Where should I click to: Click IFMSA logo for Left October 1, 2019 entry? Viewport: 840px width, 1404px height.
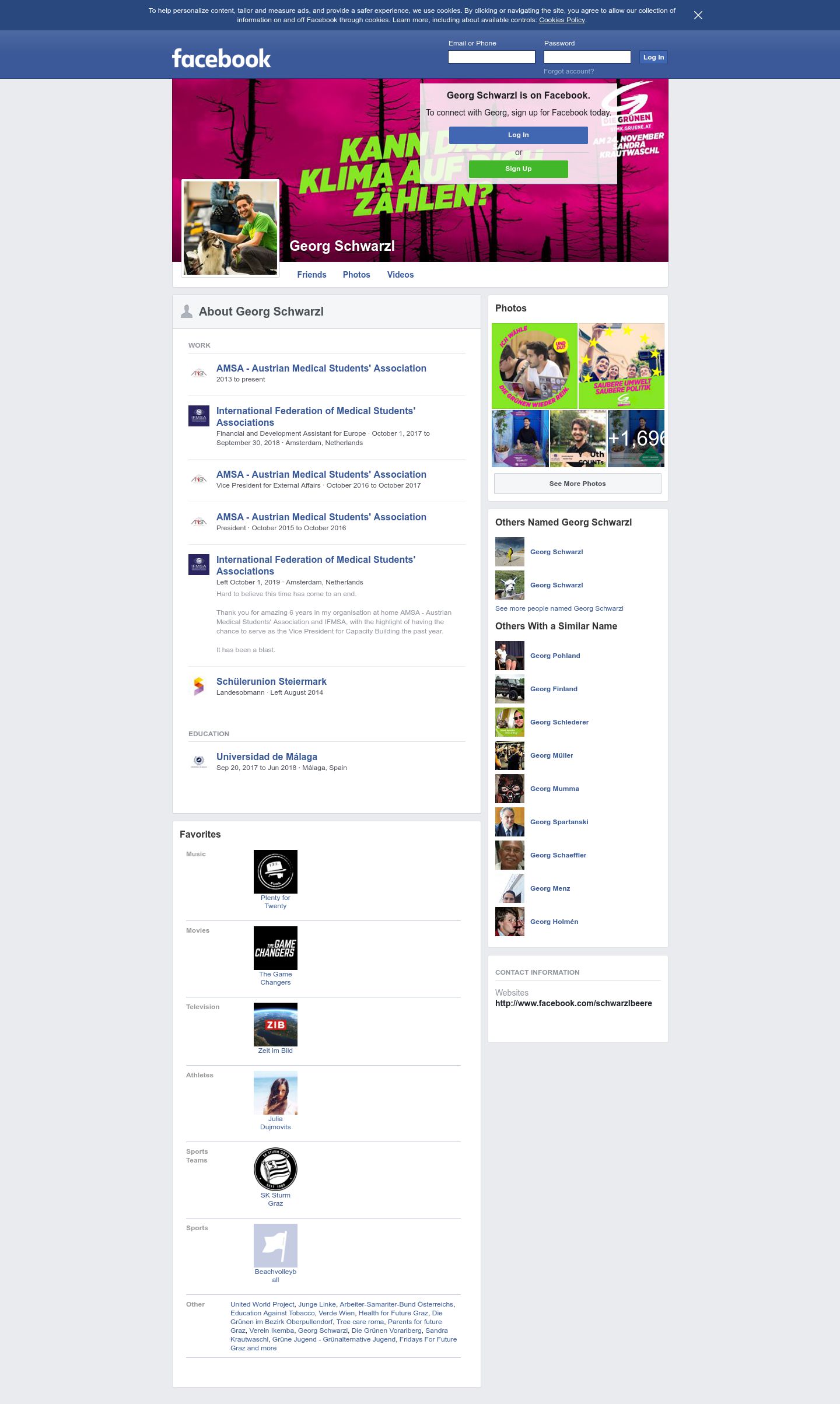199,565
